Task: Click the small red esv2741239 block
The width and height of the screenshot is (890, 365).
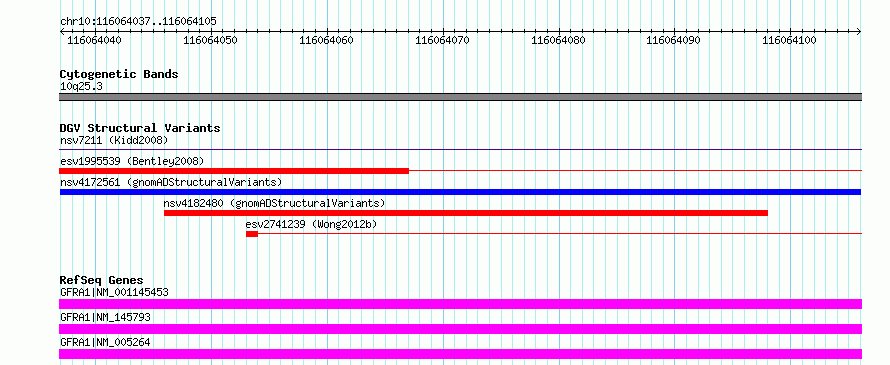Action: (x=252, y=234)
